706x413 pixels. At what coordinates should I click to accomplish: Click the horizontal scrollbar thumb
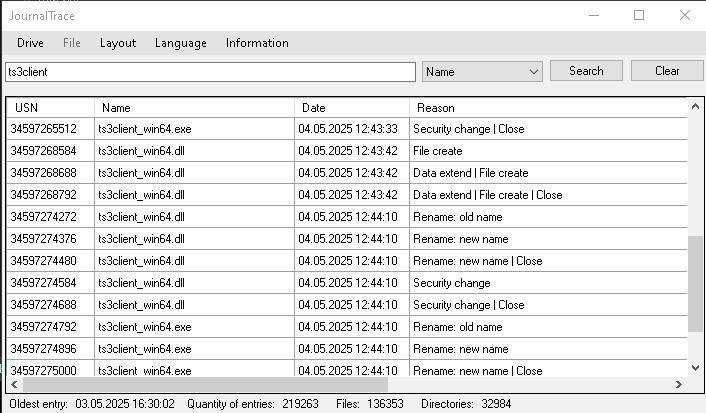205,384
